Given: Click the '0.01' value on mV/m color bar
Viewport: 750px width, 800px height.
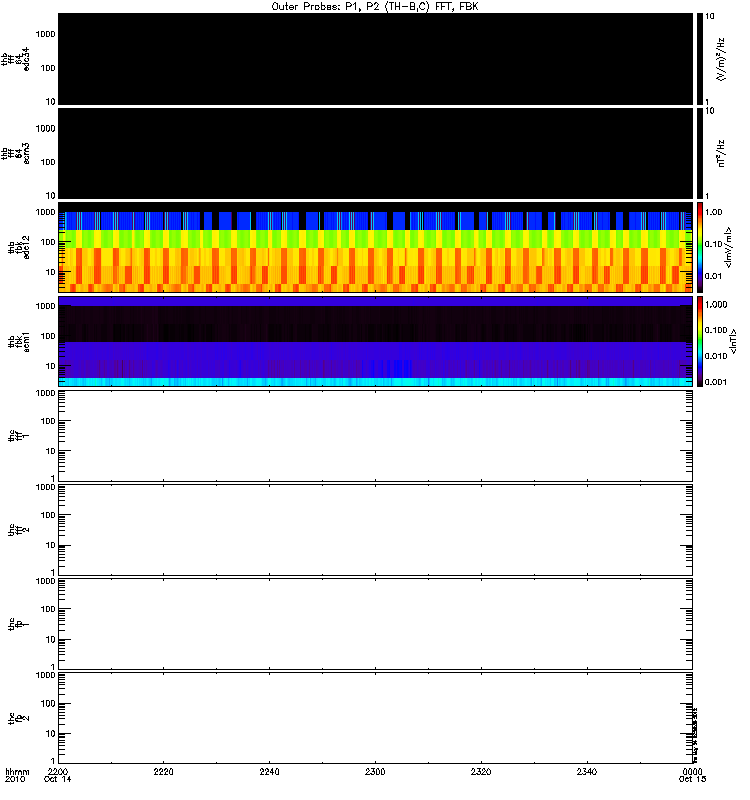Looking at the screenshot, I should tap(713, 276).
